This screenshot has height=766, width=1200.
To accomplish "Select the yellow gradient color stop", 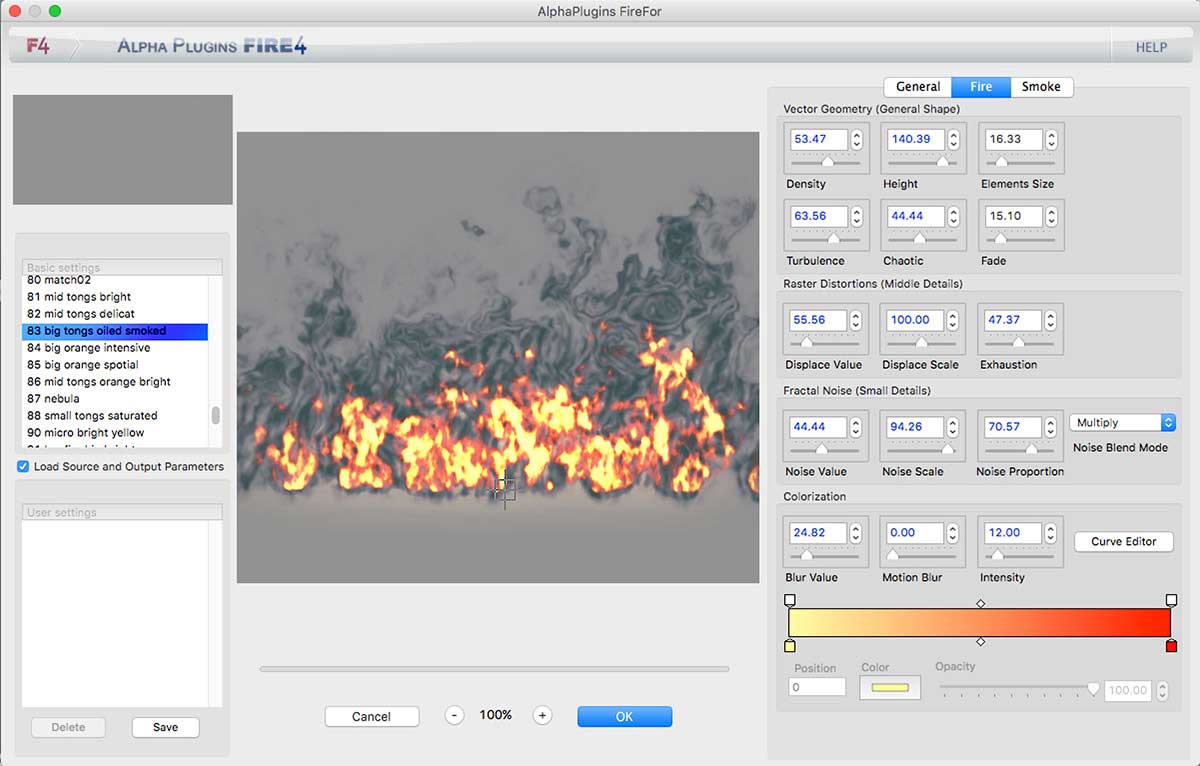I will click(790, 646).
